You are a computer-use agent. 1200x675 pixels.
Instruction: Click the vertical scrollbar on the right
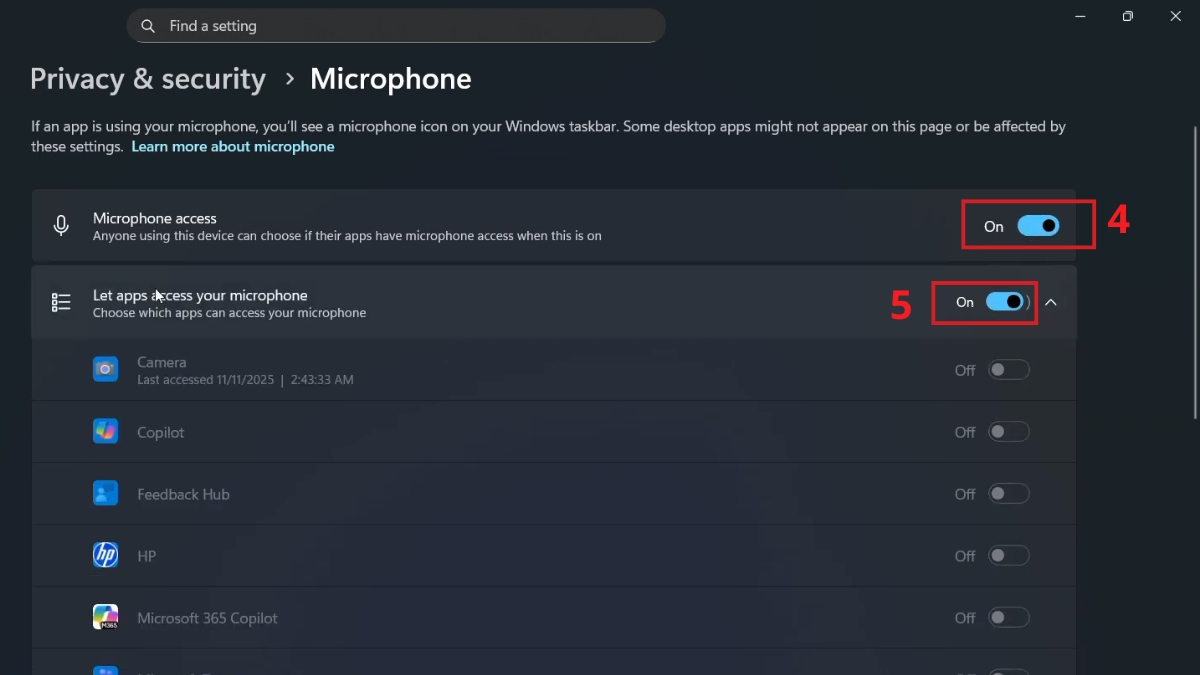pos(1194,272)
